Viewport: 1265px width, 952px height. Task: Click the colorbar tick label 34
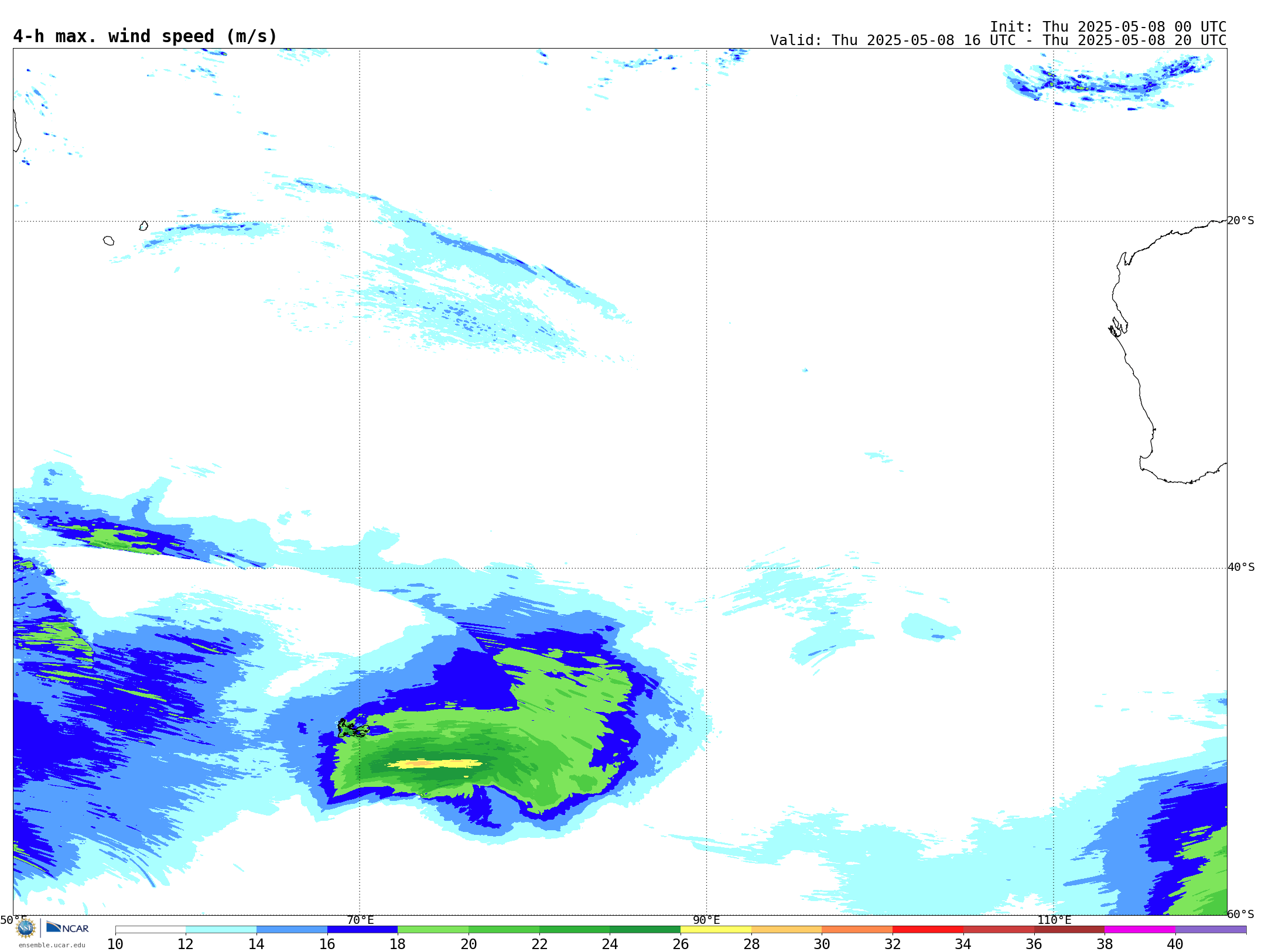[x=963, y=944]
